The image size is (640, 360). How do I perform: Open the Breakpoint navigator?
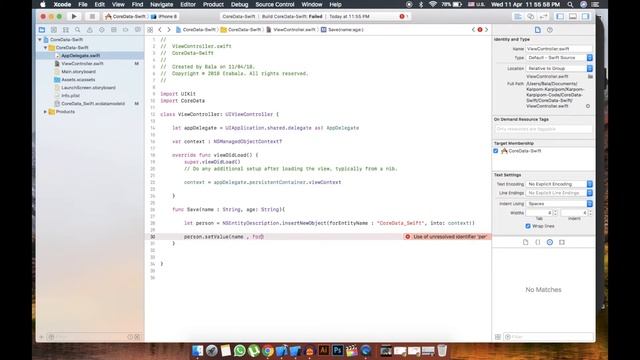pos(126,30)
